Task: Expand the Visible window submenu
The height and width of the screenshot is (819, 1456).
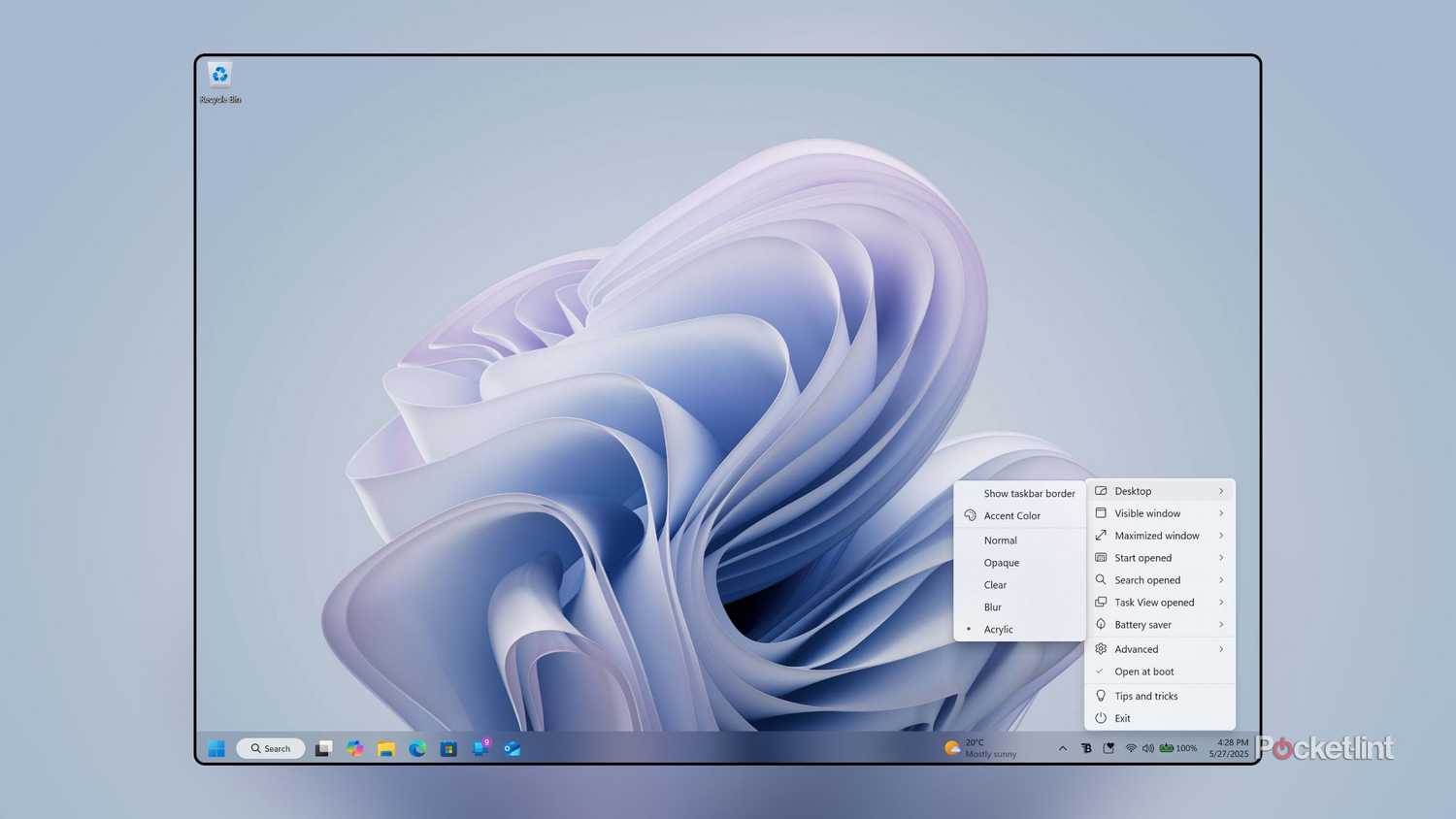Action: (1147, 513)
